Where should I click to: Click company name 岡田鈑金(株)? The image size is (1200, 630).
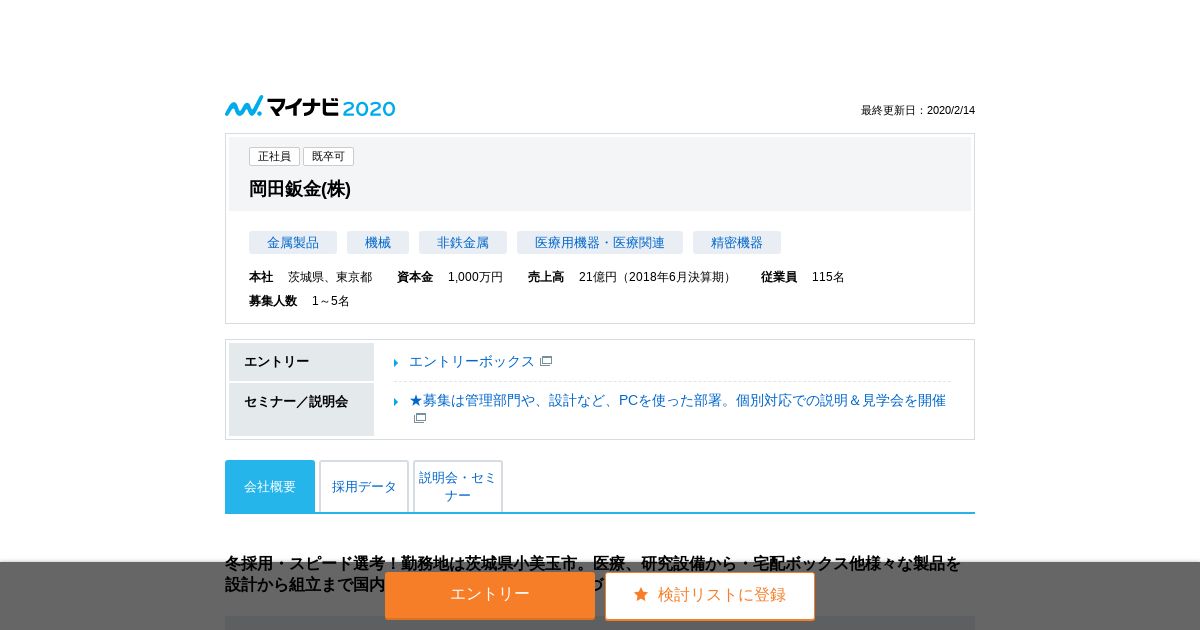300,189
